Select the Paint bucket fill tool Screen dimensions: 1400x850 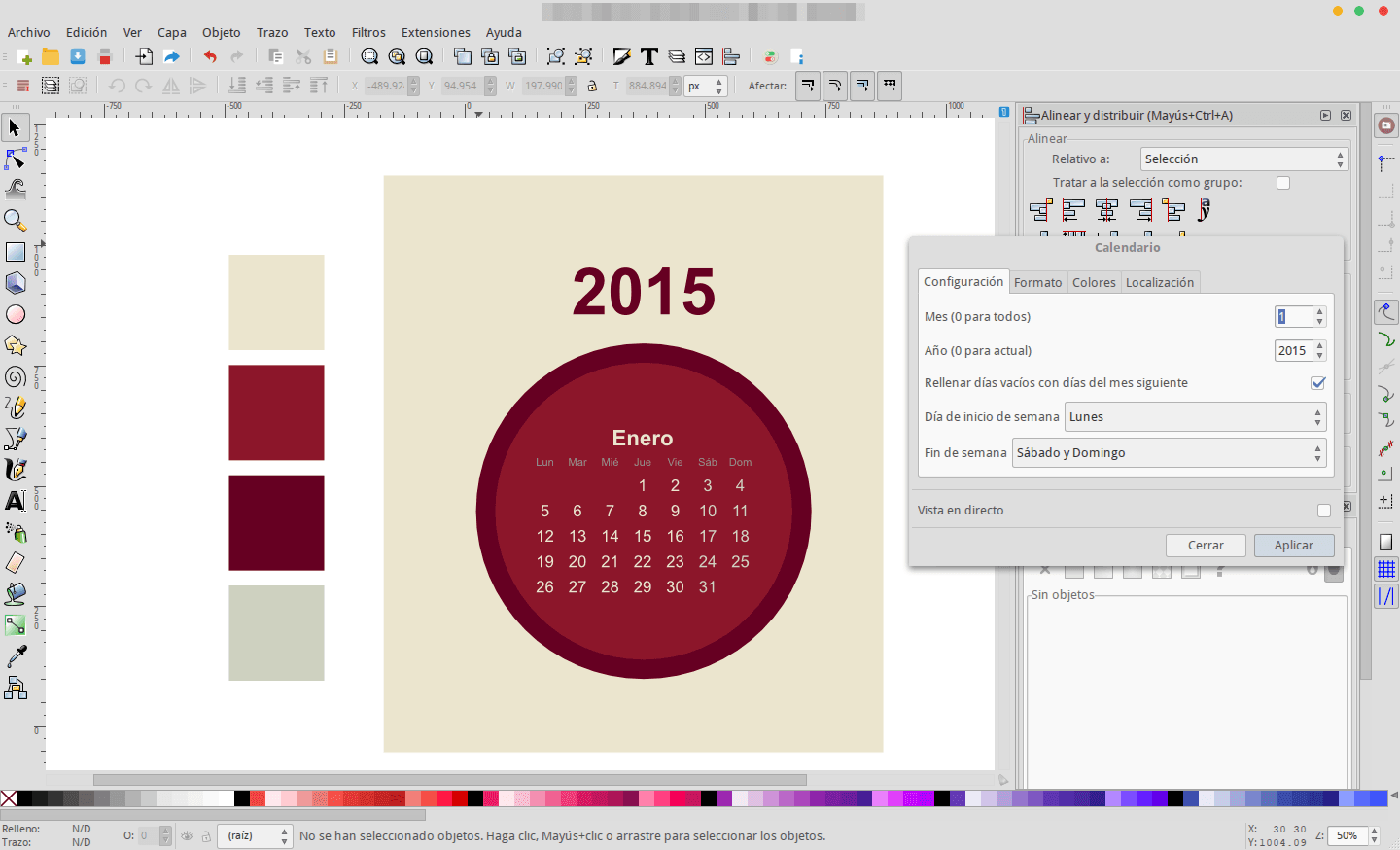tap(16, 594)
